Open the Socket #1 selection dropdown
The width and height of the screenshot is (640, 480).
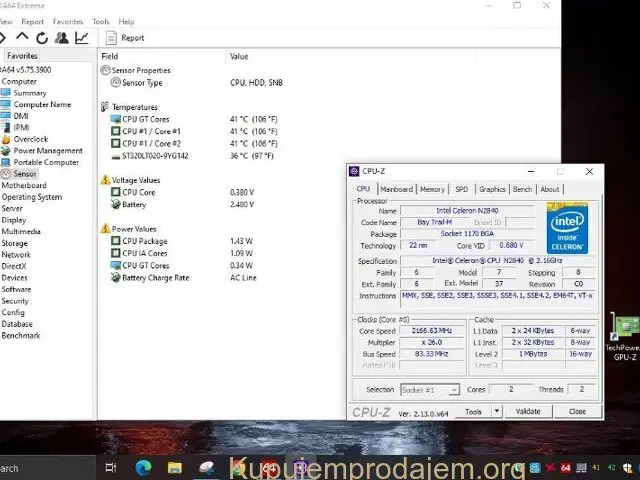[x=429, y=390]
